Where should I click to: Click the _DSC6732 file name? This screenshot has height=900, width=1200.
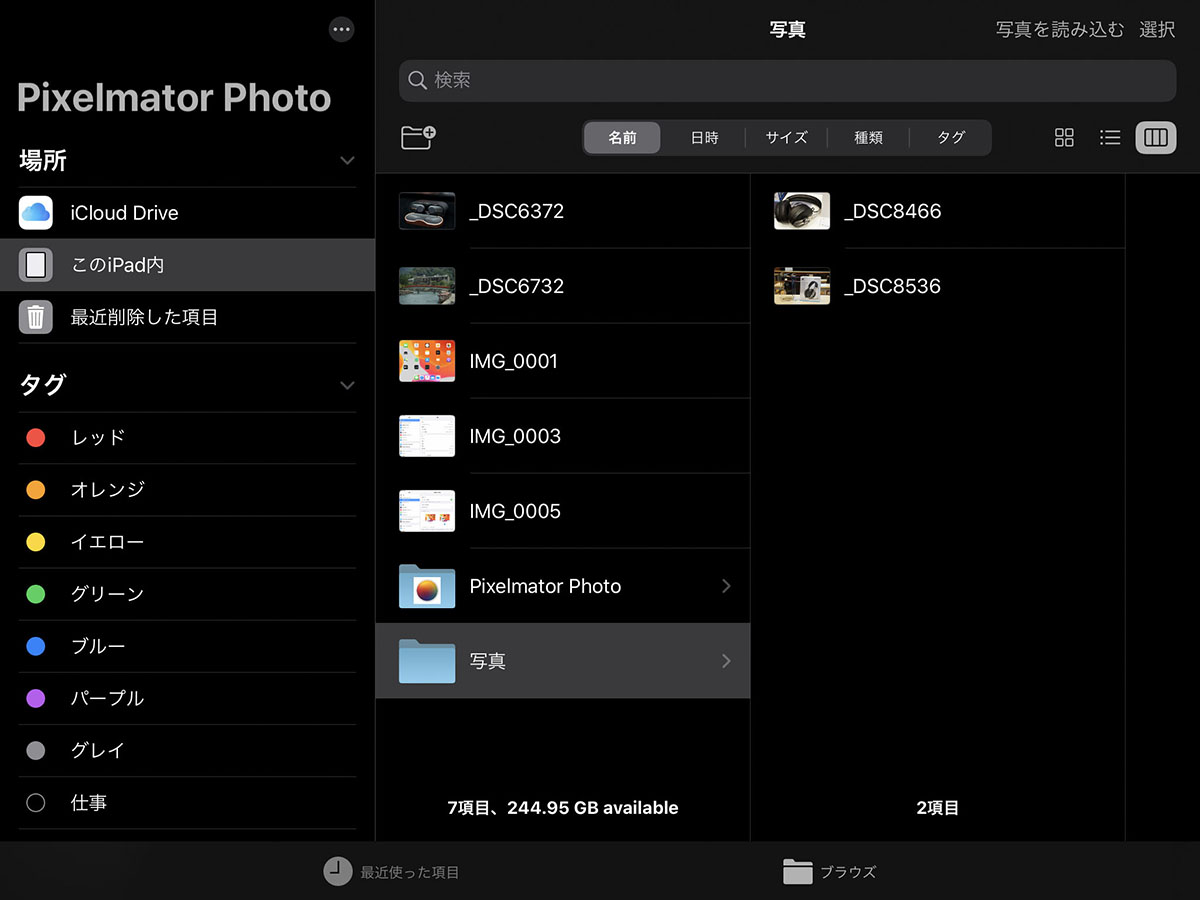[x=516, y=287]
